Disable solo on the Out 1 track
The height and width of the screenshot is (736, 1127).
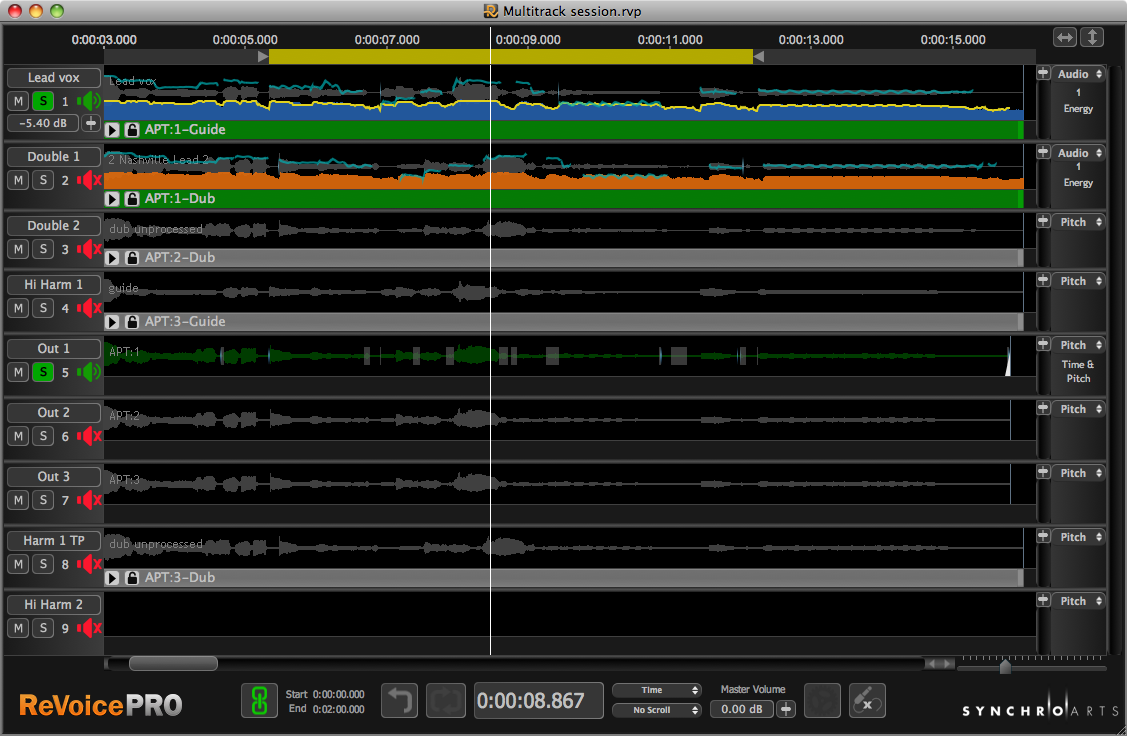(43, 372)
